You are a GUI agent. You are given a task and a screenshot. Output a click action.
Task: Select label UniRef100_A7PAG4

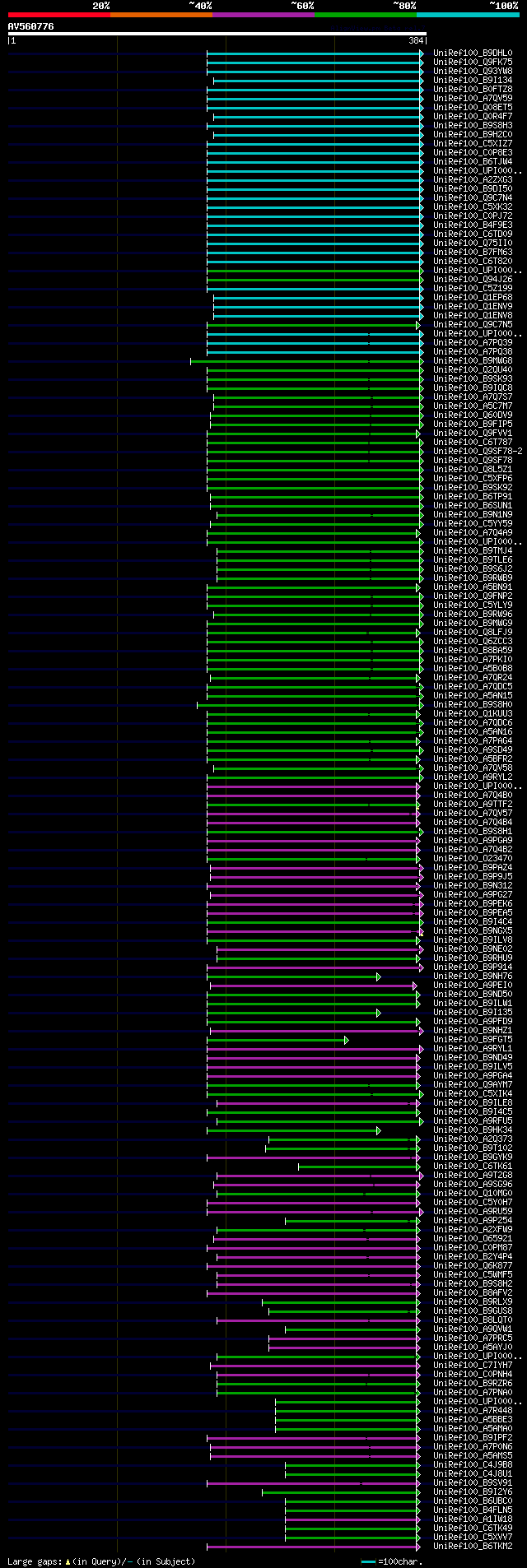473,741
